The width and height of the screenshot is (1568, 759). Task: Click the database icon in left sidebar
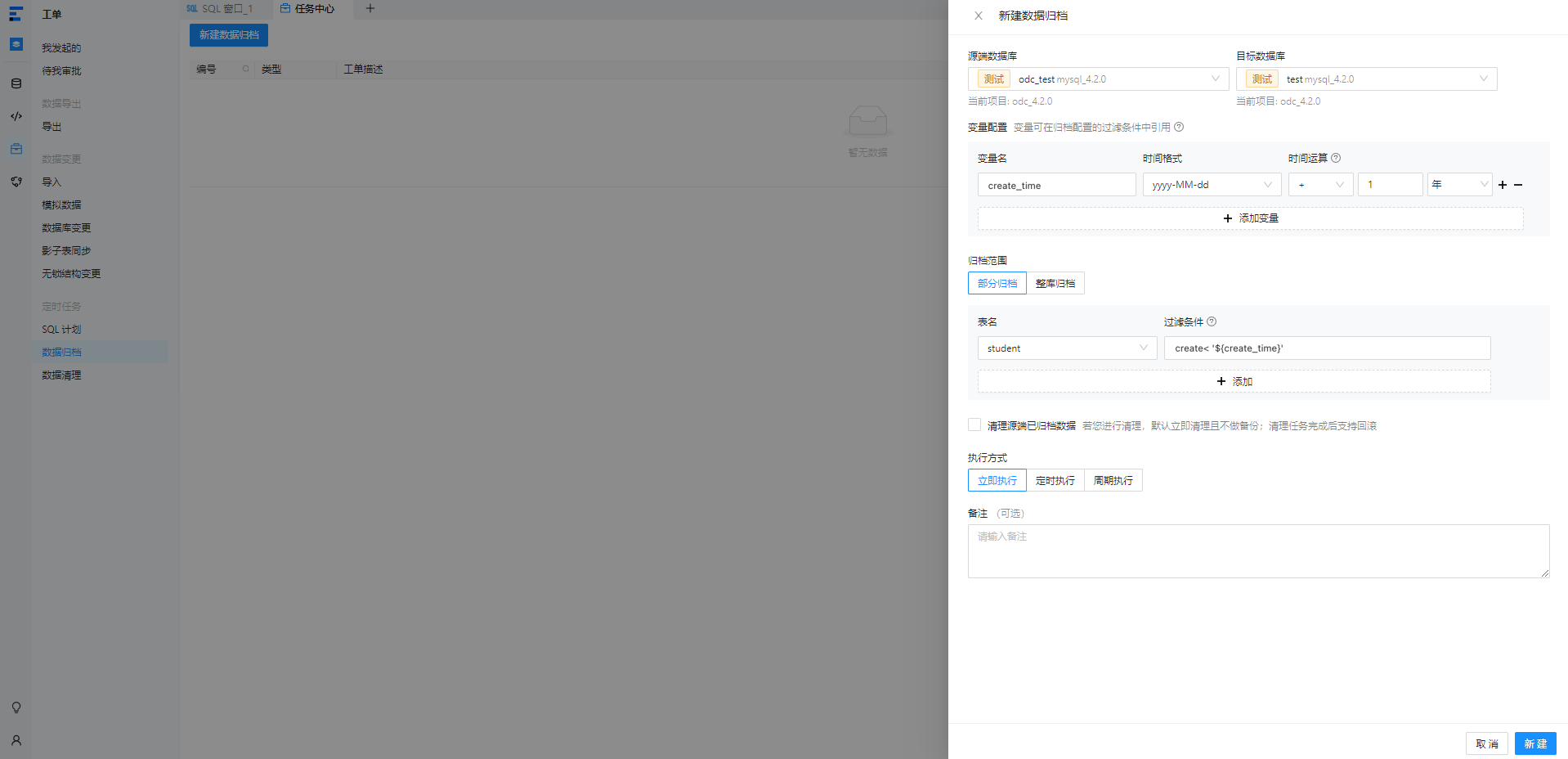16,83
